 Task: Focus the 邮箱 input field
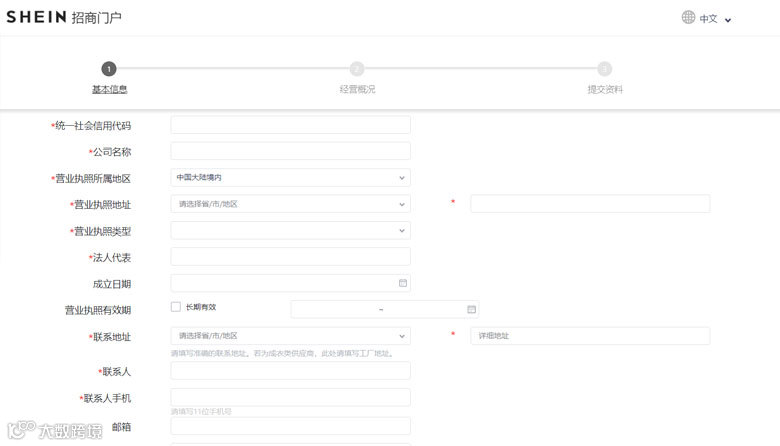(x=291, y=426)
